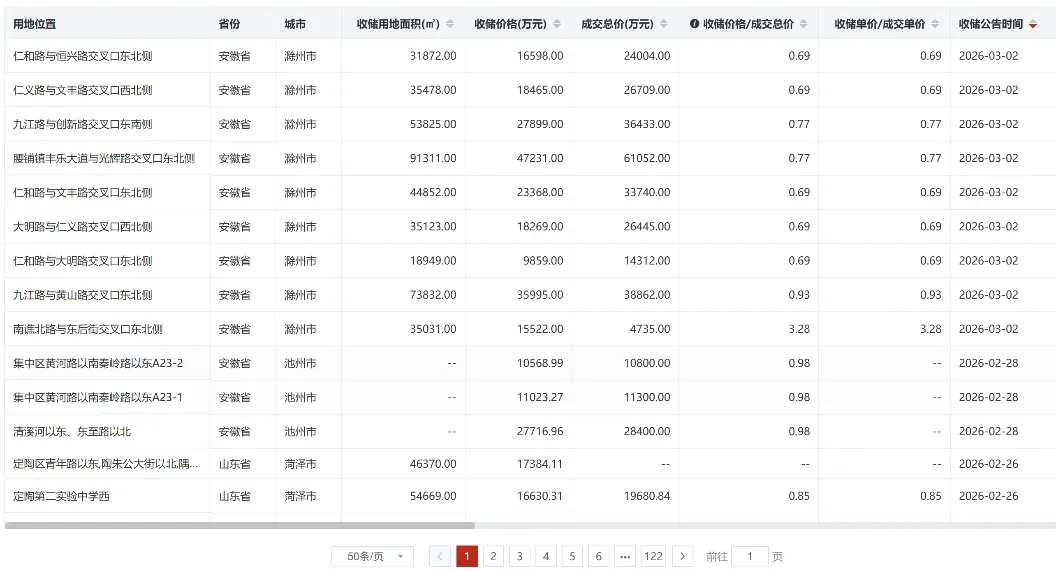Screen dimensions: 1056x571
Task: Select page 3 in pagination
Action: [519, 556]
